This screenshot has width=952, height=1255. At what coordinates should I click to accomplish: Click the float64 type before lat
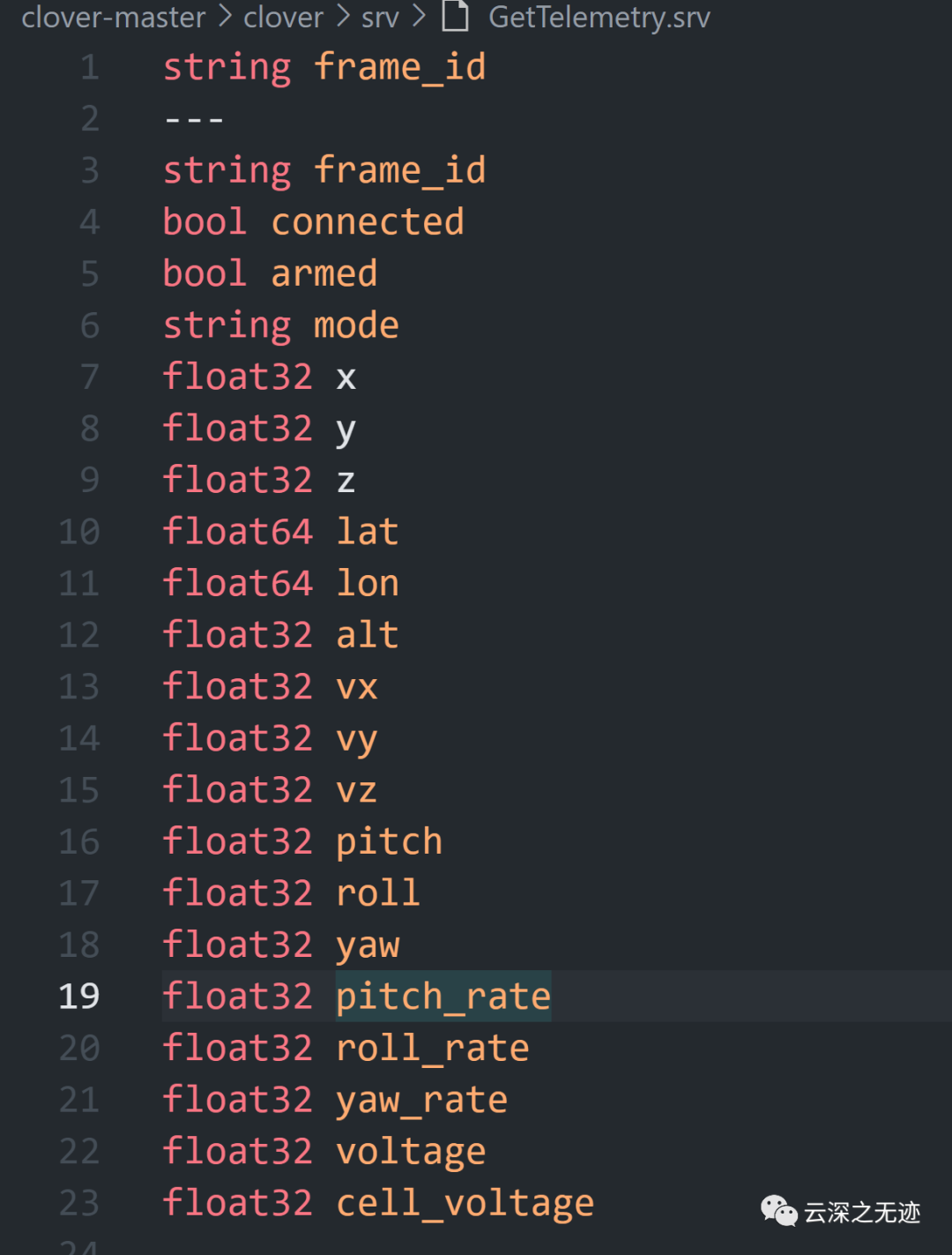pos(237,532)
